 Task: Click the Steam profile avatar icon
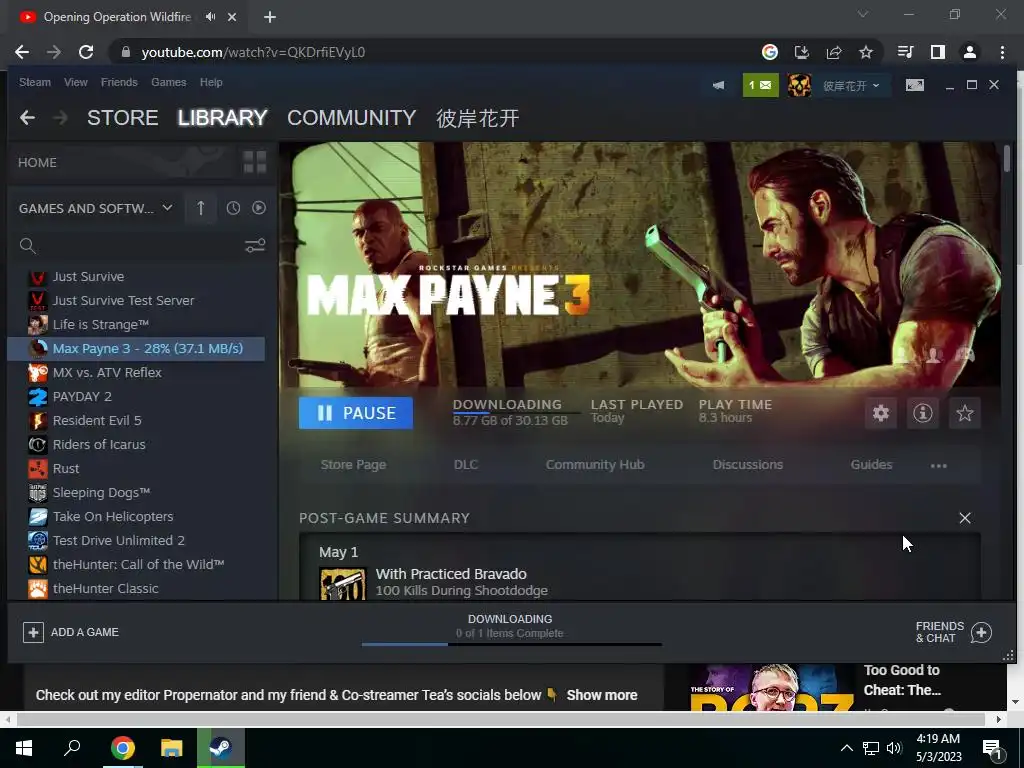point(799,85)
